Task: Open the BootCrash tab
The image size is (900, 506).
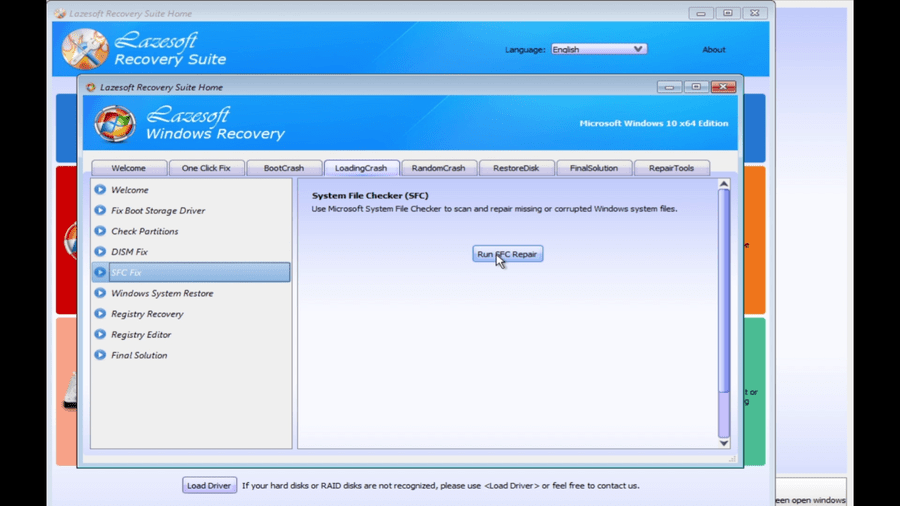Action: pos(284,168)
